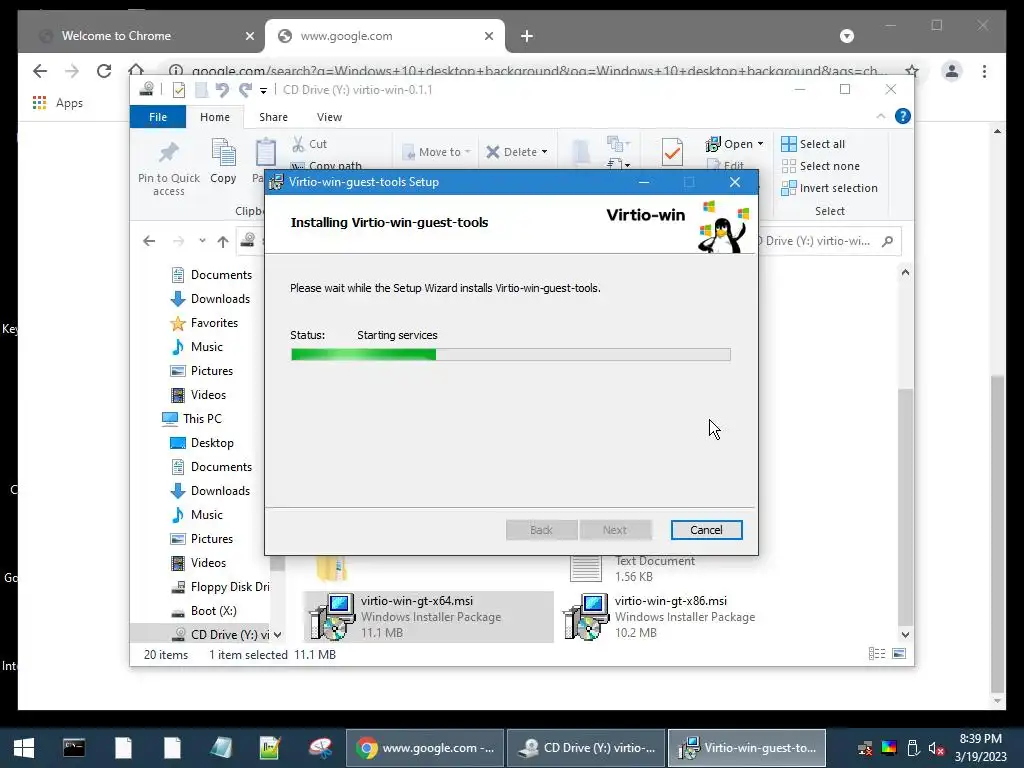Click undo icon in Explorer title bar

tap(222, 90)
